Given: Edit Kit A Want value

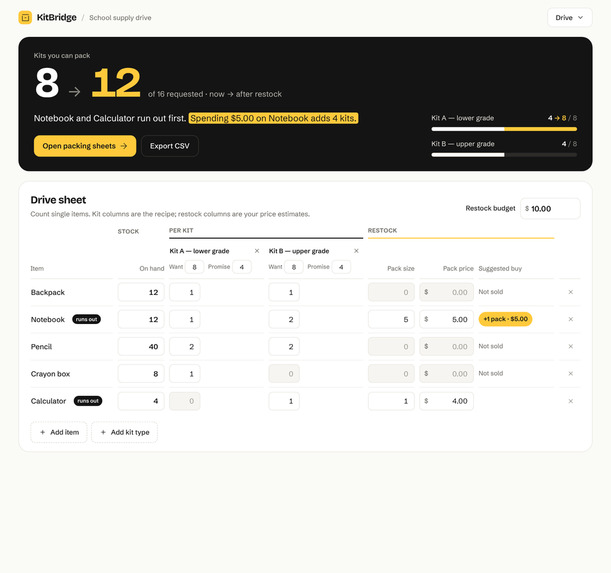Looking at the screenshot, I should pos(194,267).
